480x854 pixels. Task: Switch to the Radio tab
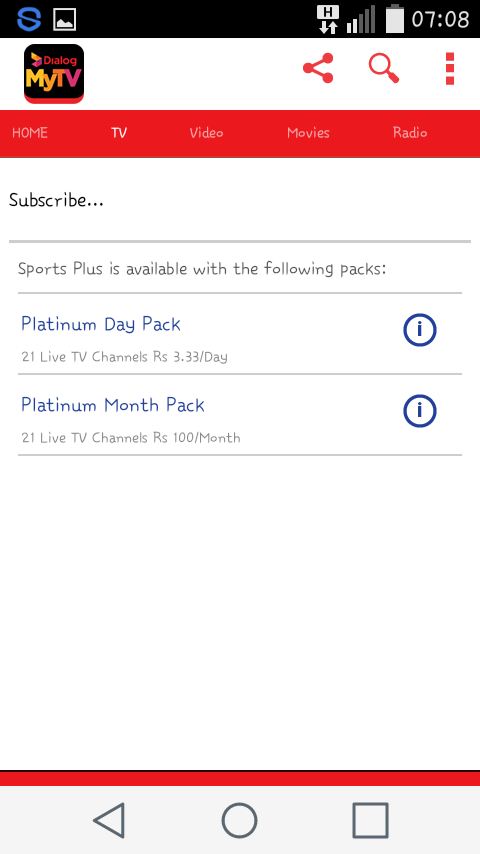pyautogui.click(x=410, y=133)
